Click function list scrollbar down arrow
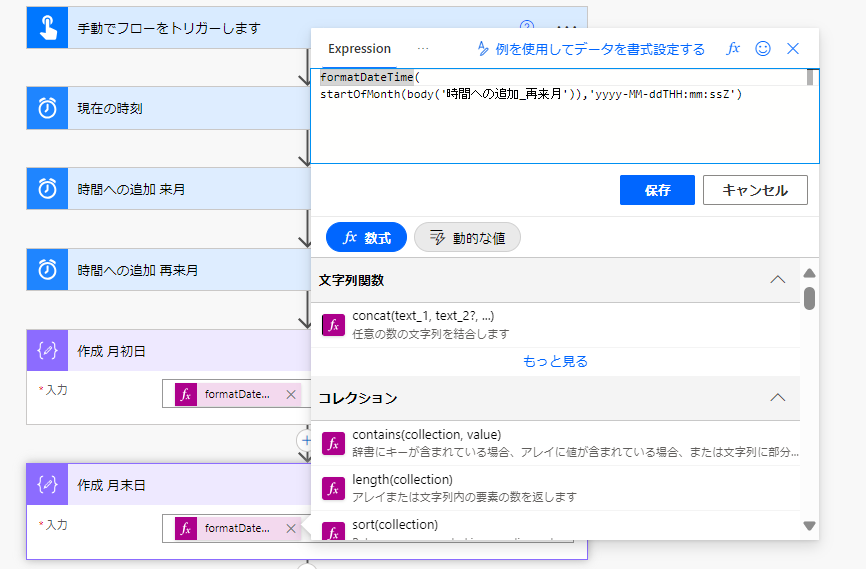The width and height of the screenshot is (866, 569). pos(810,526)
